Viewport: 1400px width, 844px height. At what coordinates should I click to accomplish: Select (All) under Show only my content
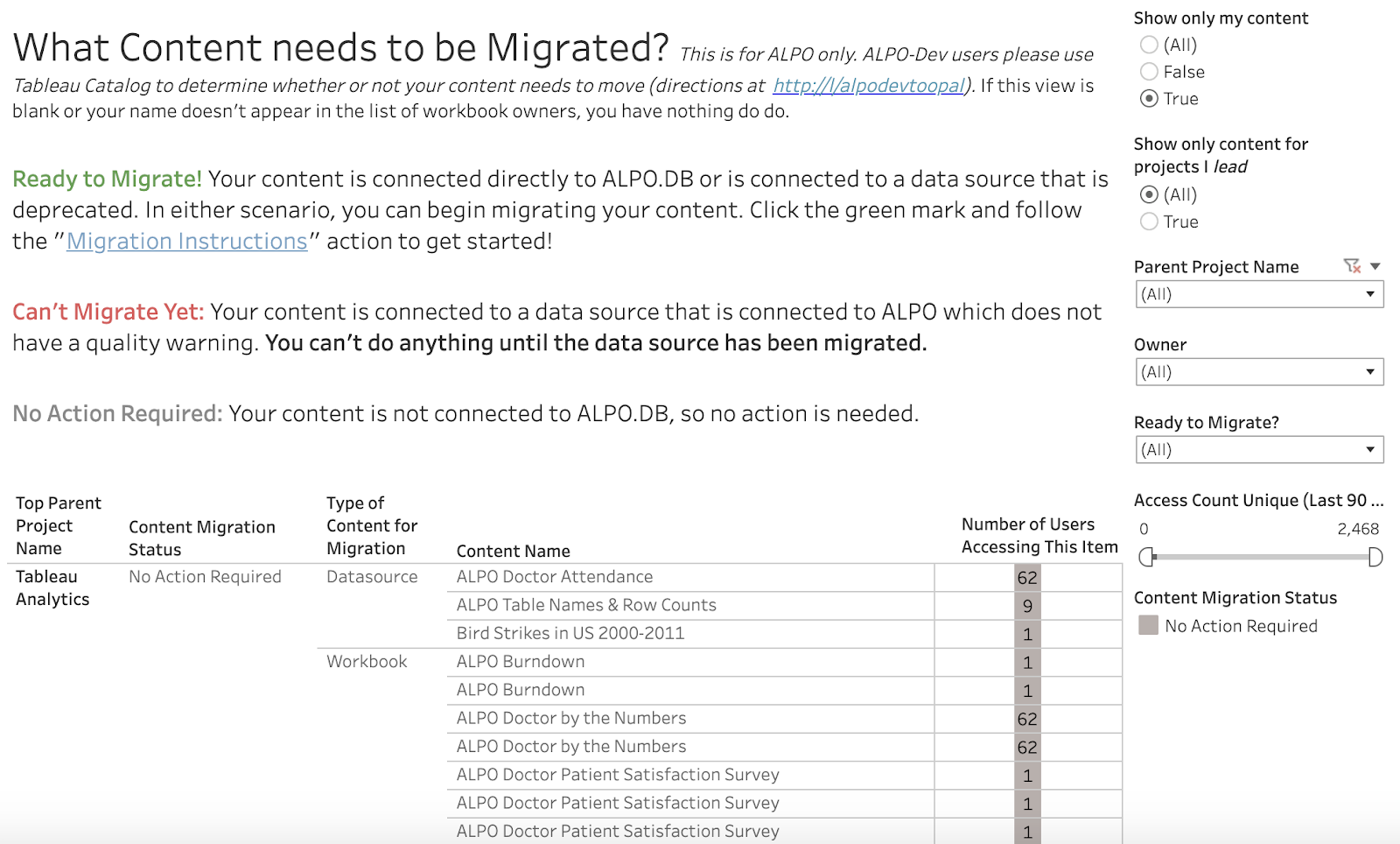1150,45
